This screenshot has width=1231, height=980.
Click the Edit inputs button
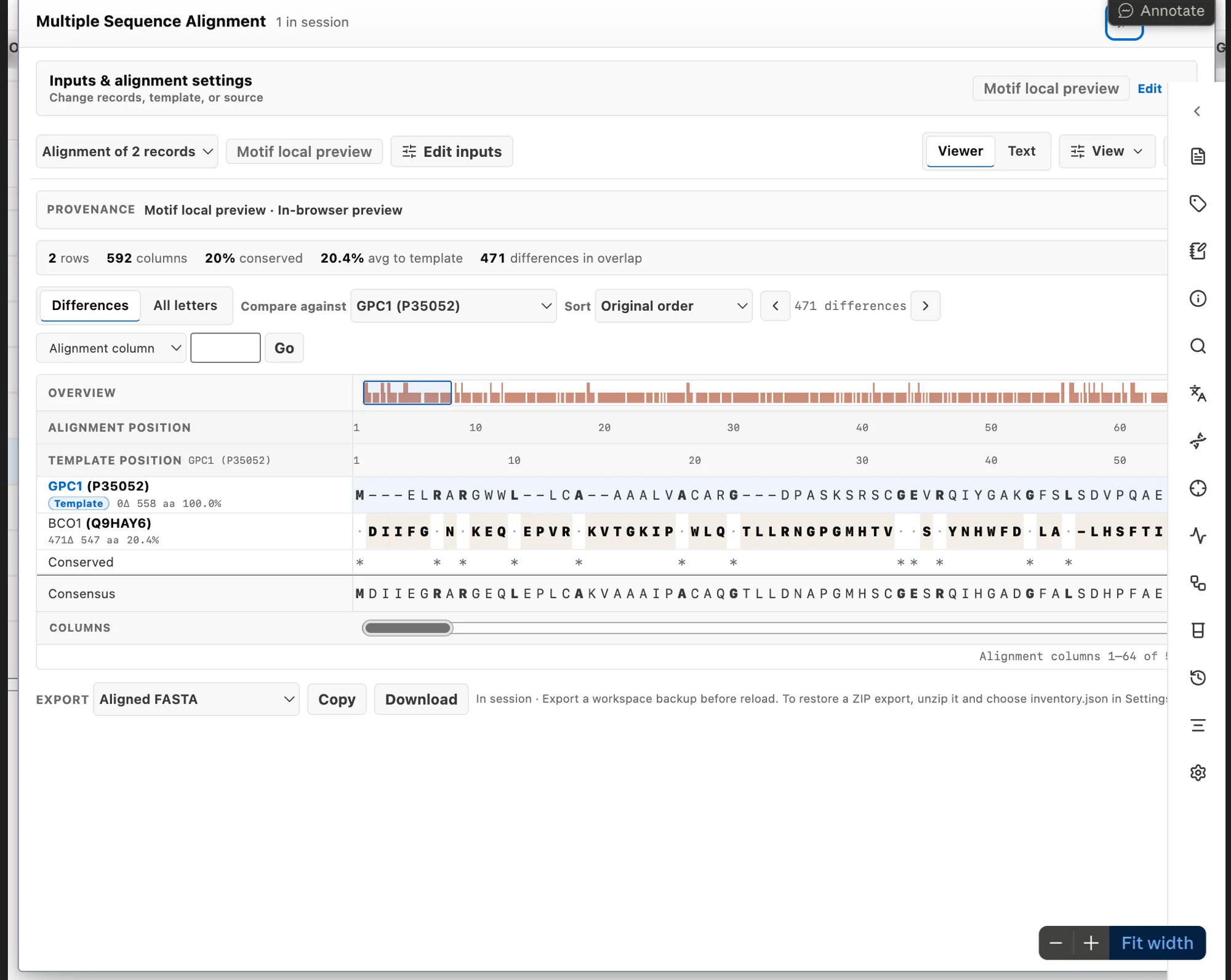pos(452,151)
